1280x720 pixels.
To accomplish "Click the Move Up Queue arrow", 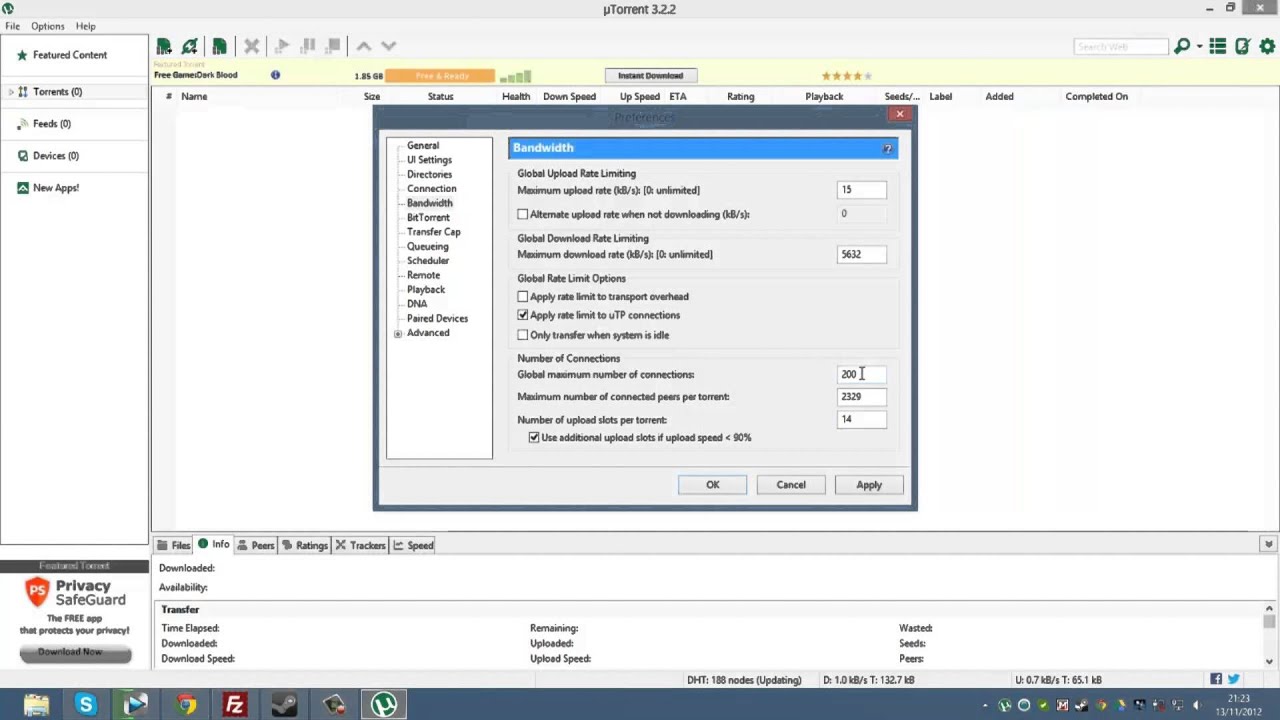I will pos(364,46).
